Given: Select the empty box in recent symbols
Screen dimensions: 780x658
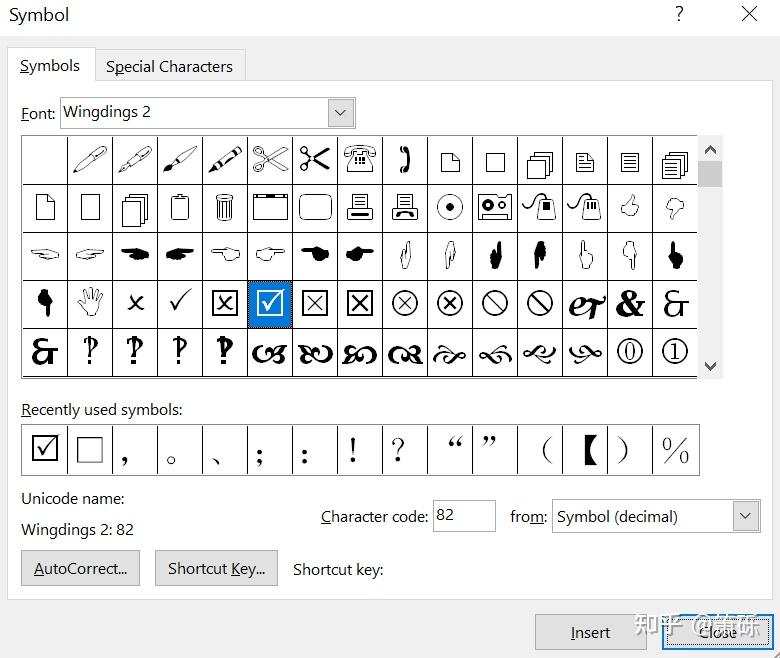Looking at the screenshot, I should point(90,450).
